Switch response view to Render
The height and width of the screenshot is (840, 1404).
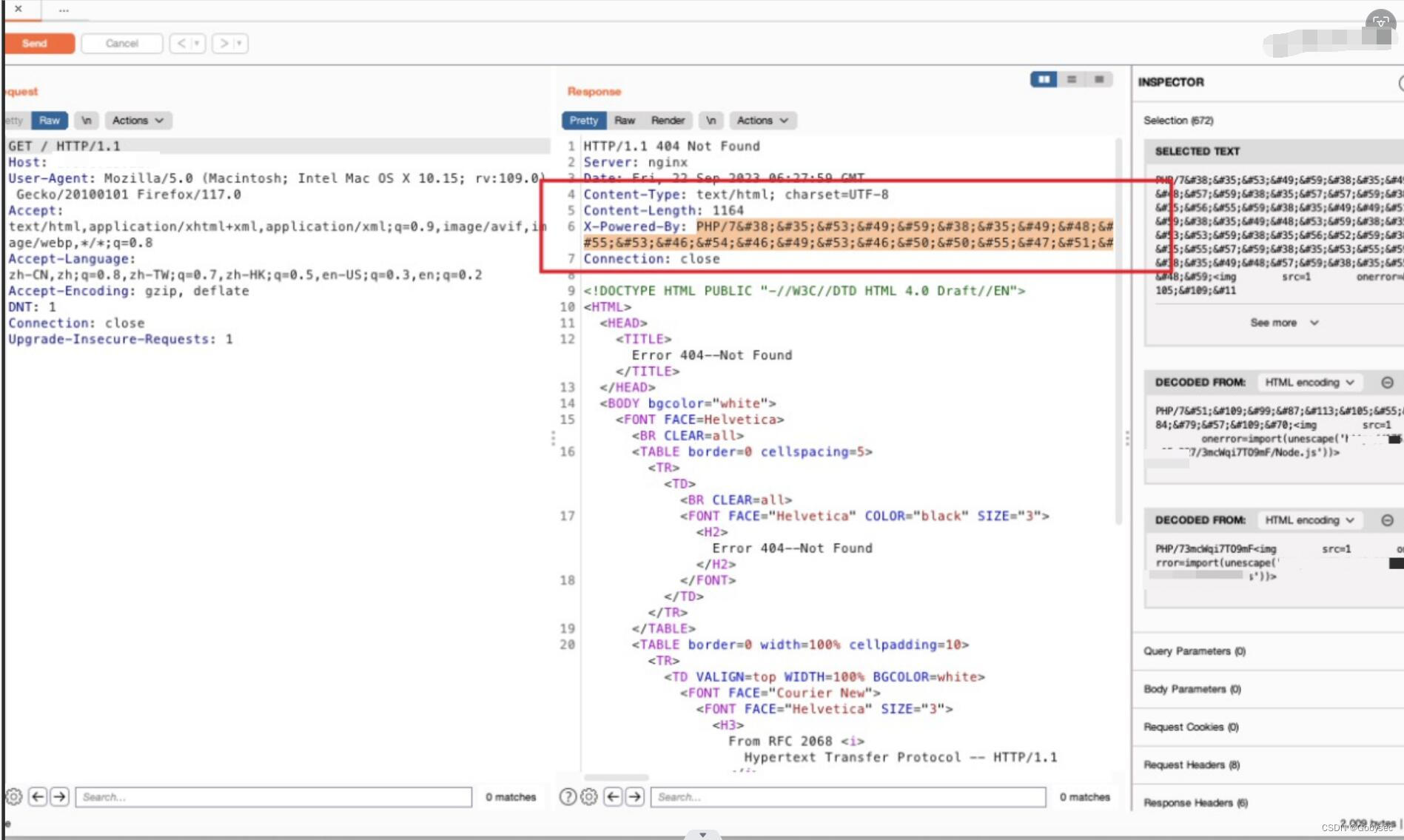coord(668,121)
